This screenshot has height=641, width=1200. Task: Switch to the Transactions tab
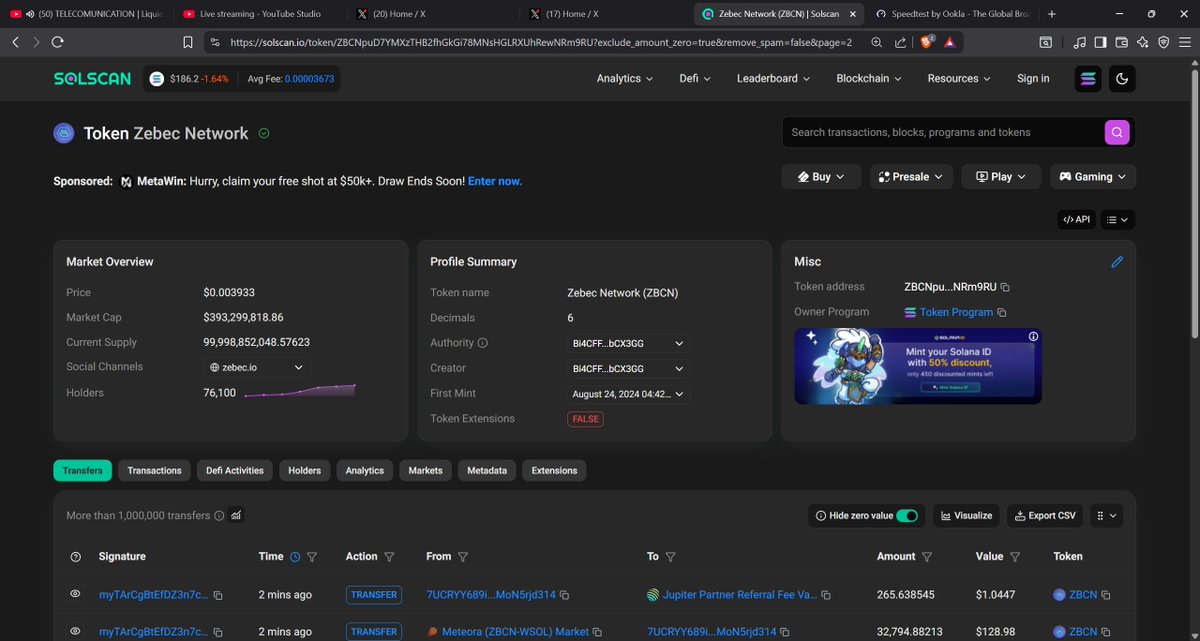154,471
